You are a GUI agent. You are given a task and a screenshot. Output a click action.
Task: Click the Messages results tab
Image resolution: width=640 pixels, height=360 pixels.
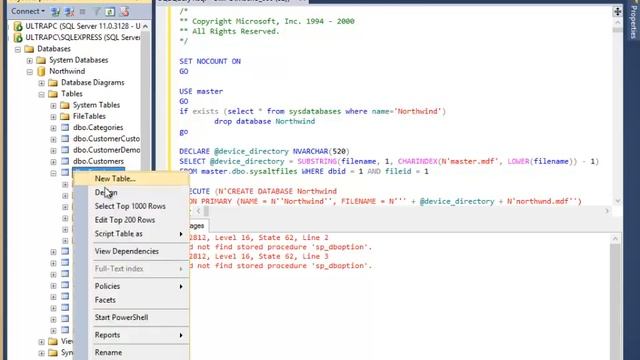coord(198,226)
